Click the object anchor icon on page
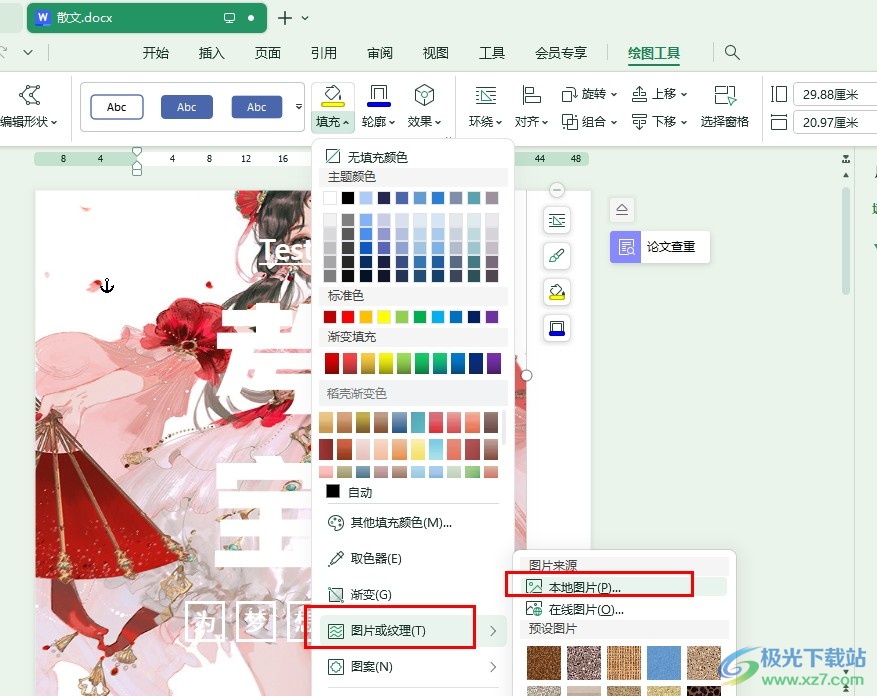The width and height of the screenshot is (877, 696). tap(107, 285)
